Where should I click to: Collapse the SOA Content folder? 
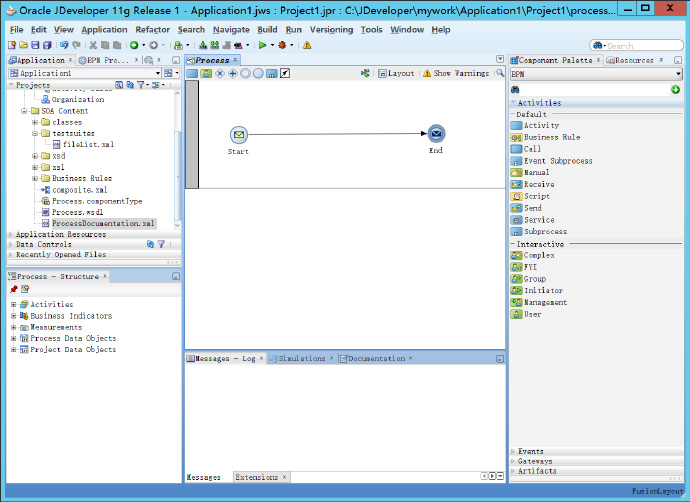coord(25,111)
